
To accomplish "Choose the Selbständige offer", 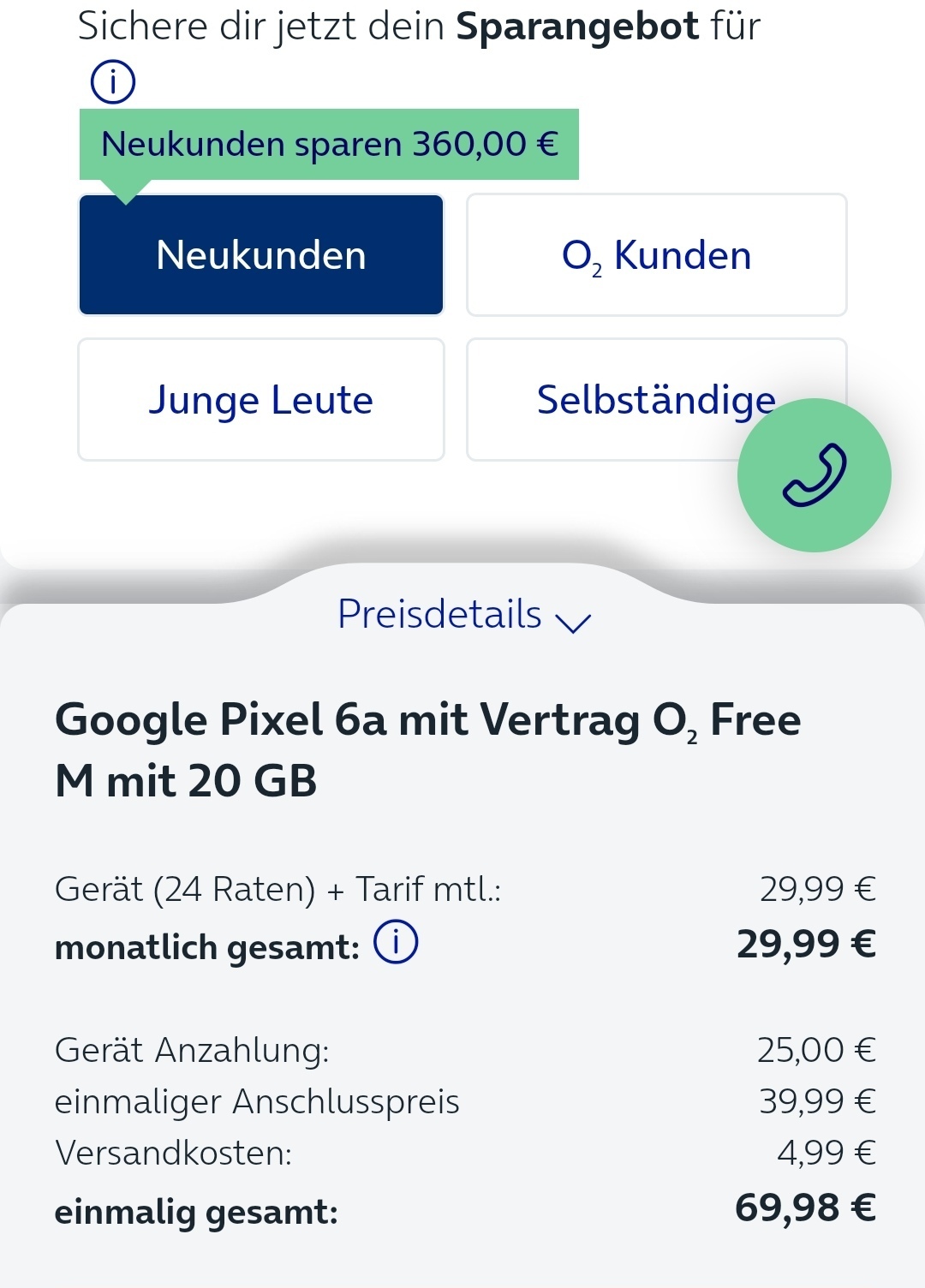I will tap(657, 400).
